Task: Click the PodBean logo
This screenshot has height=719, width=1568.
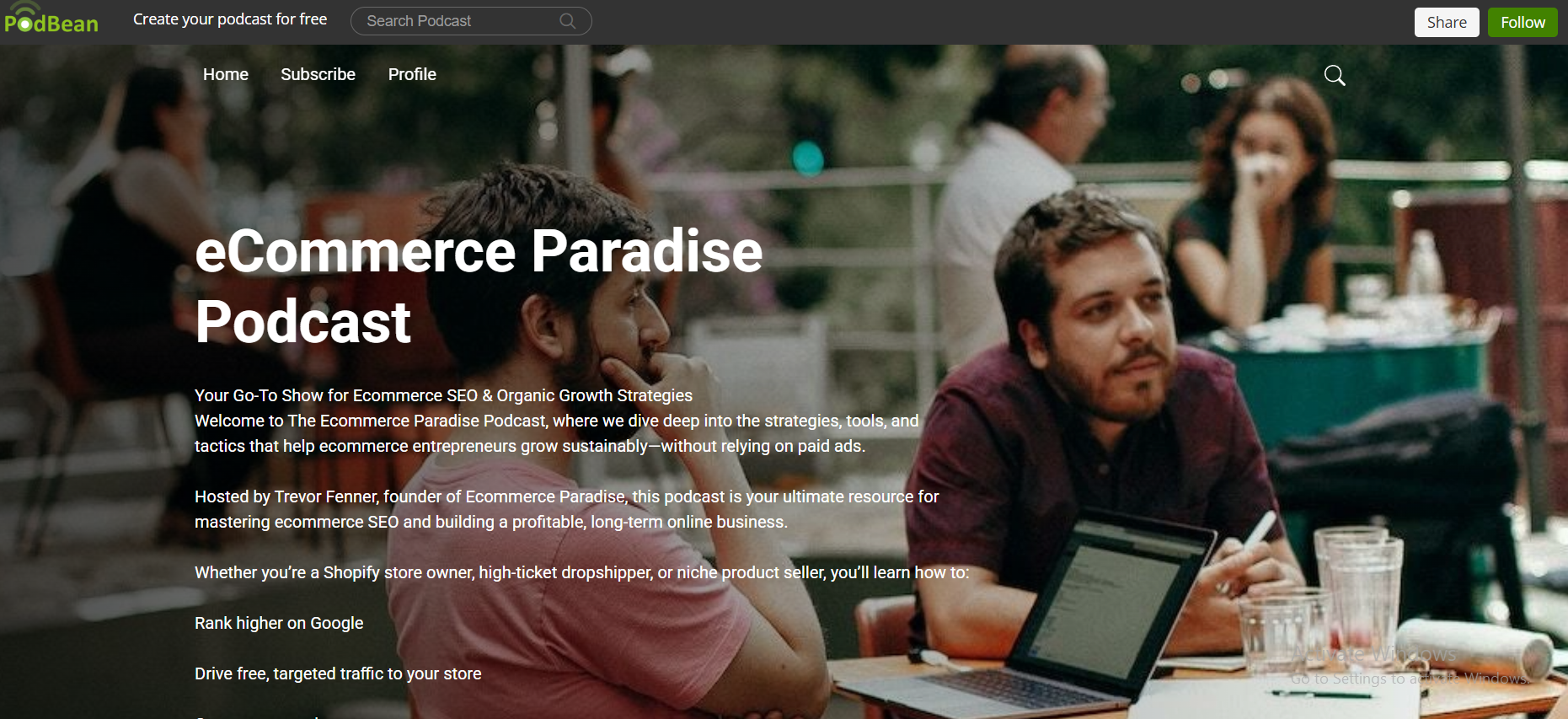Action: [51, 19]
